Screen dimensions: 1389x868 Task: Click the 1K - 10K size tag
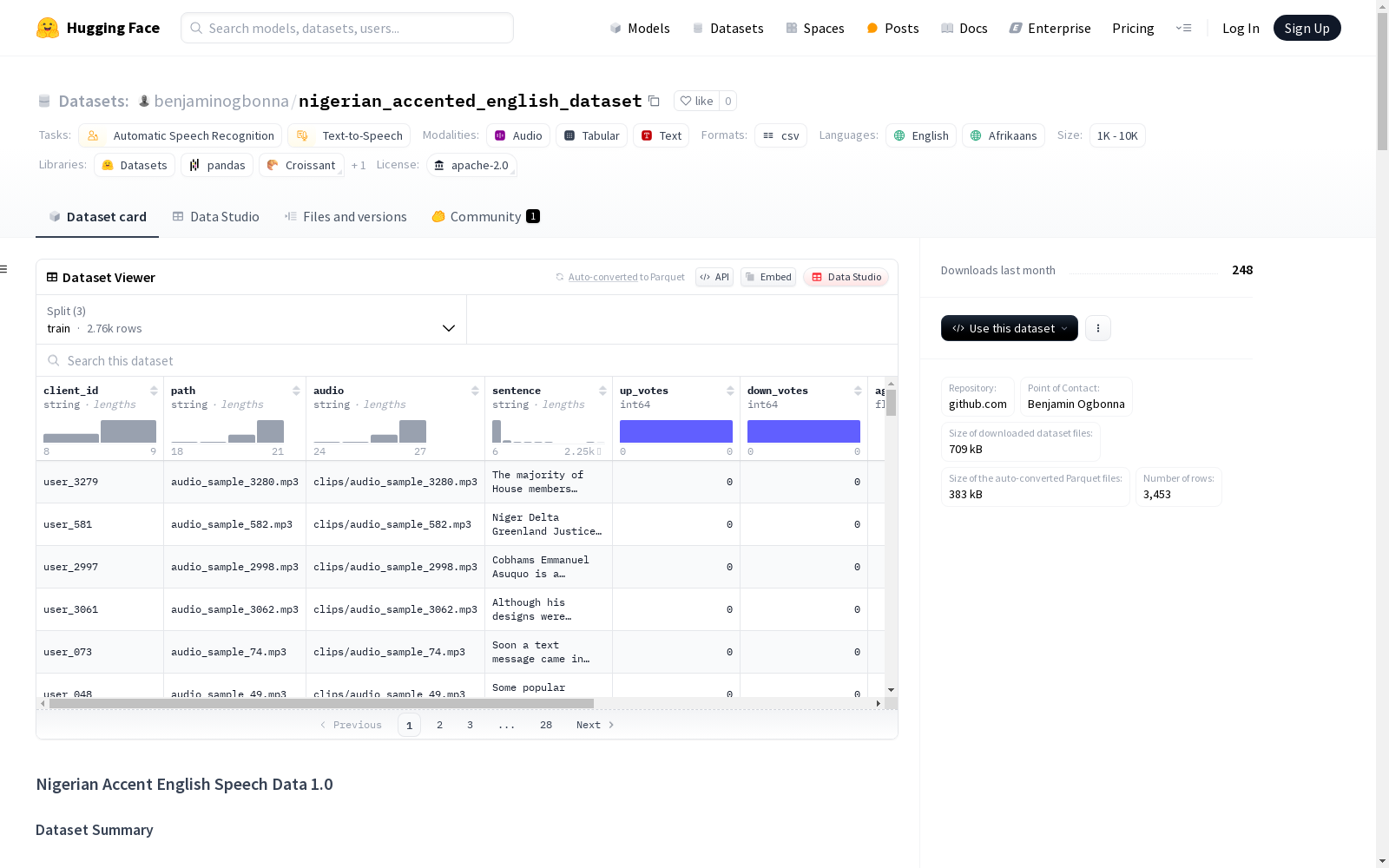click(x=1117, y=135)
